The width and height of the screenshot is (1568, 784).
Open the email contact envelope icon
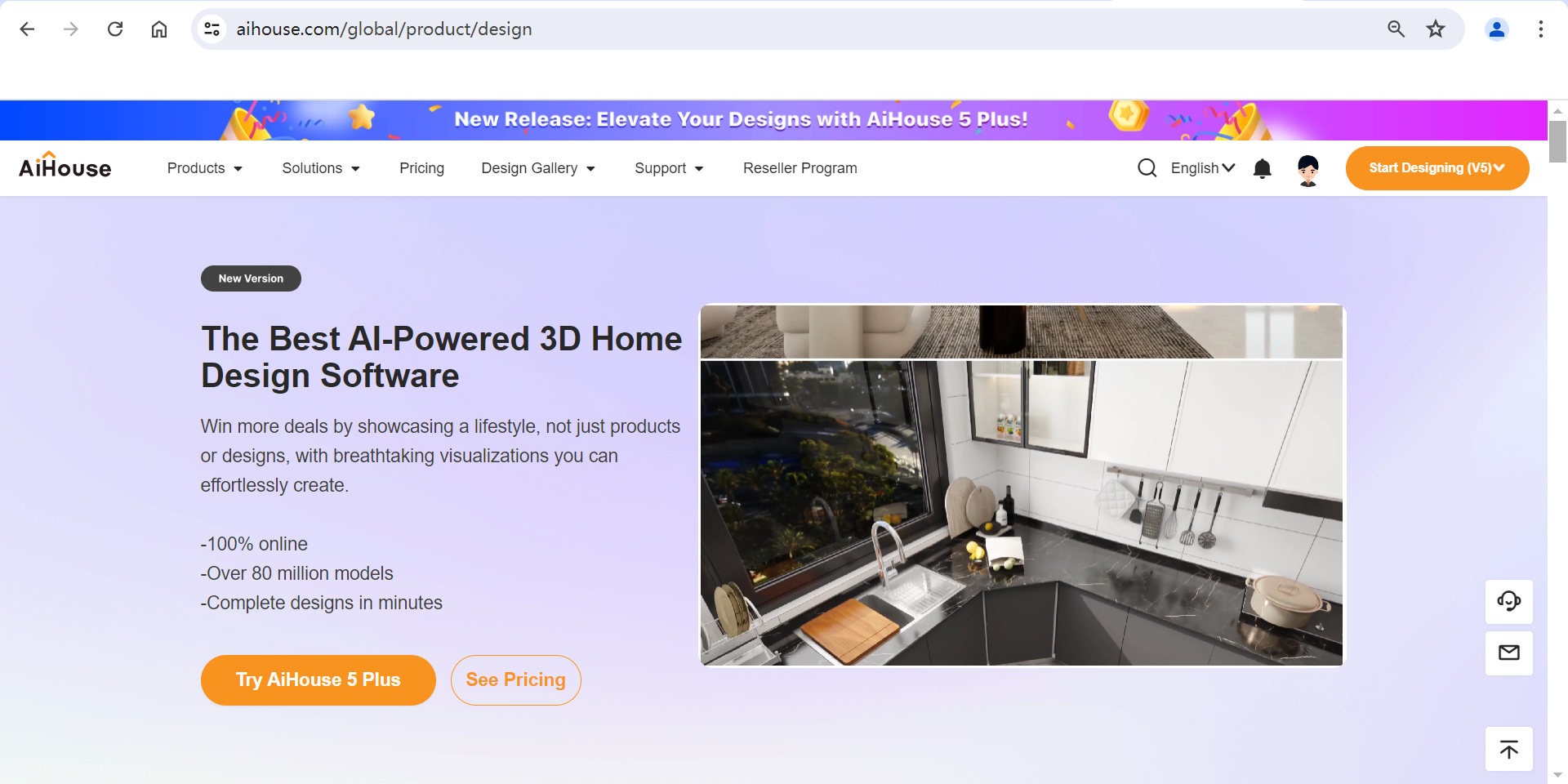1508,653
